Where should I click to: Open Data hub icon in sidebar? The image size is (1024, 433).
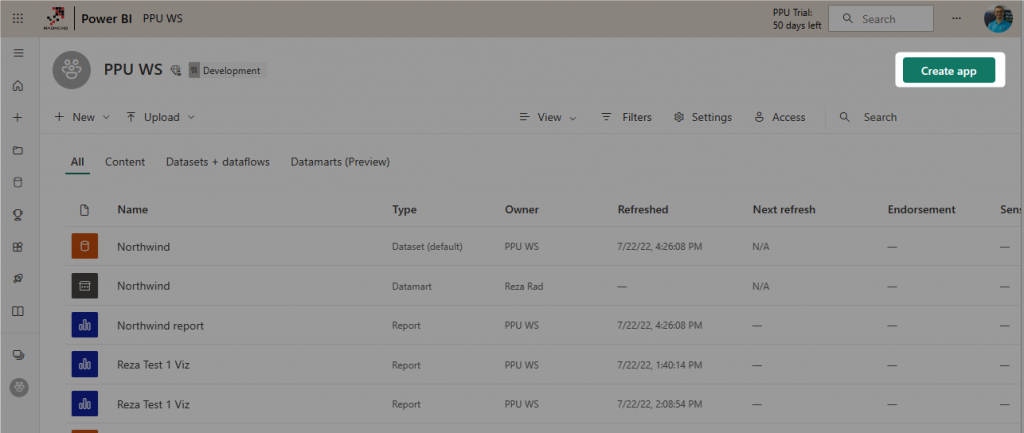18,183
